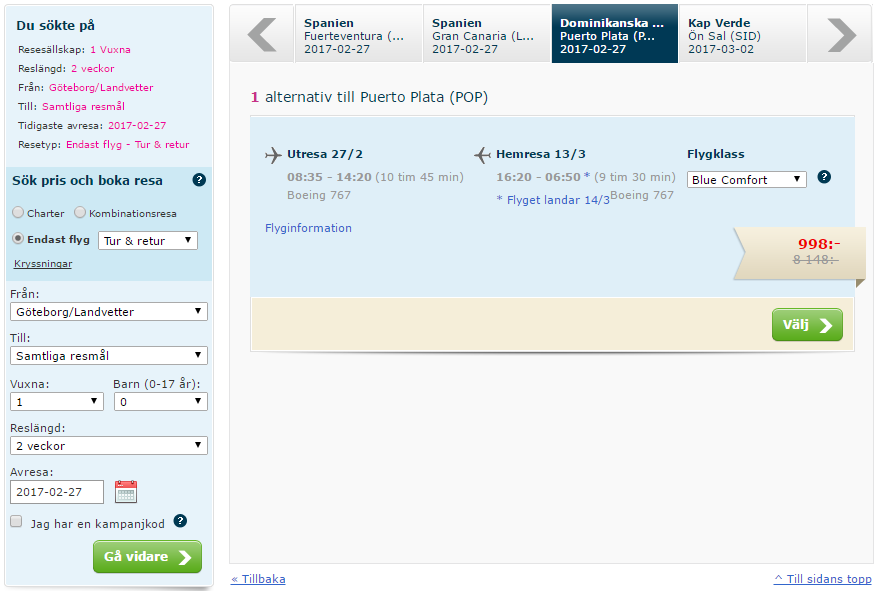Click the previous destinations left arrow
The height and width of the screenshot is (600, 883).
pos(262,34)
